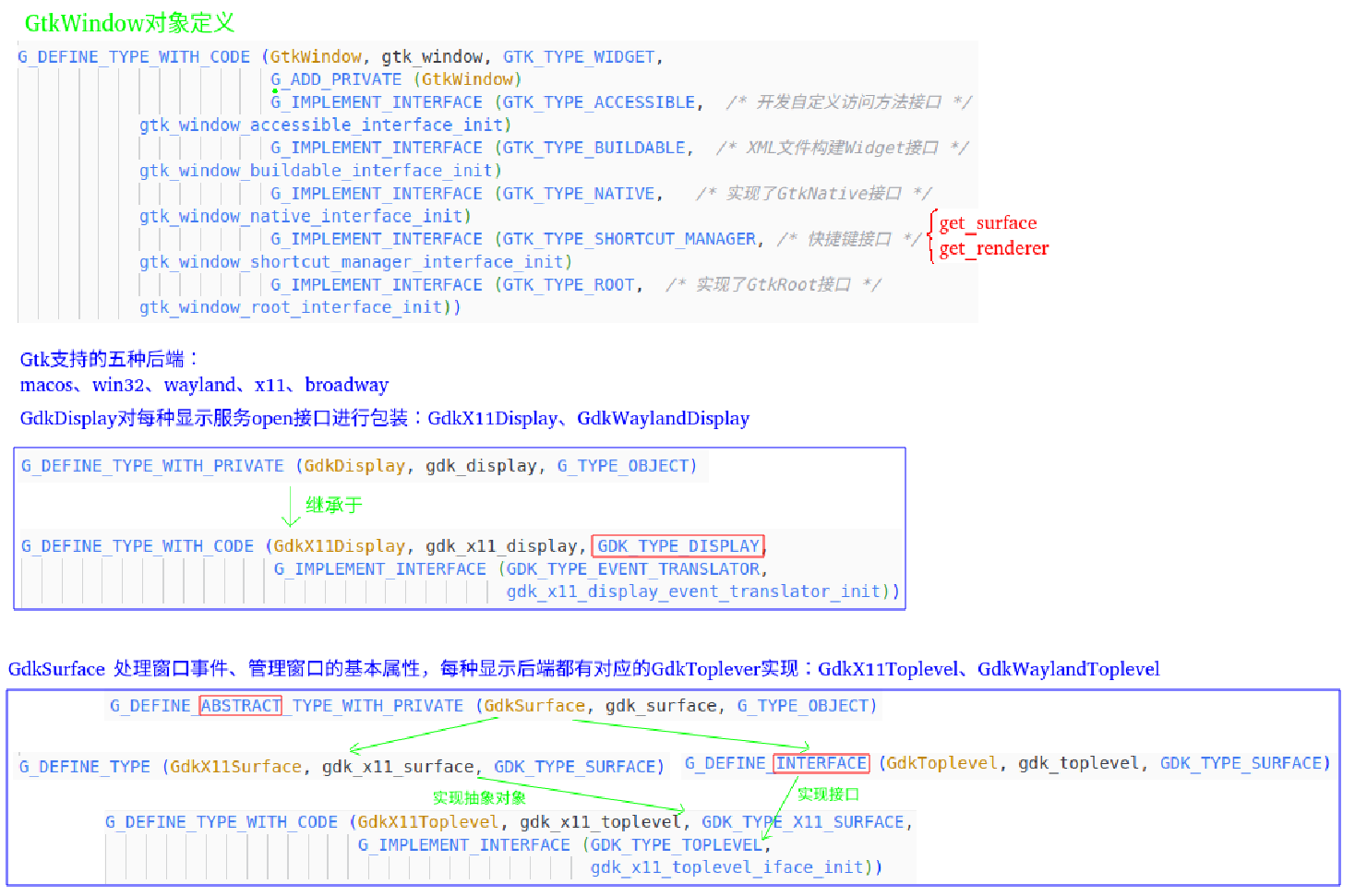Click the "gdk_x11_toplevel" argument

coord(601,822)
